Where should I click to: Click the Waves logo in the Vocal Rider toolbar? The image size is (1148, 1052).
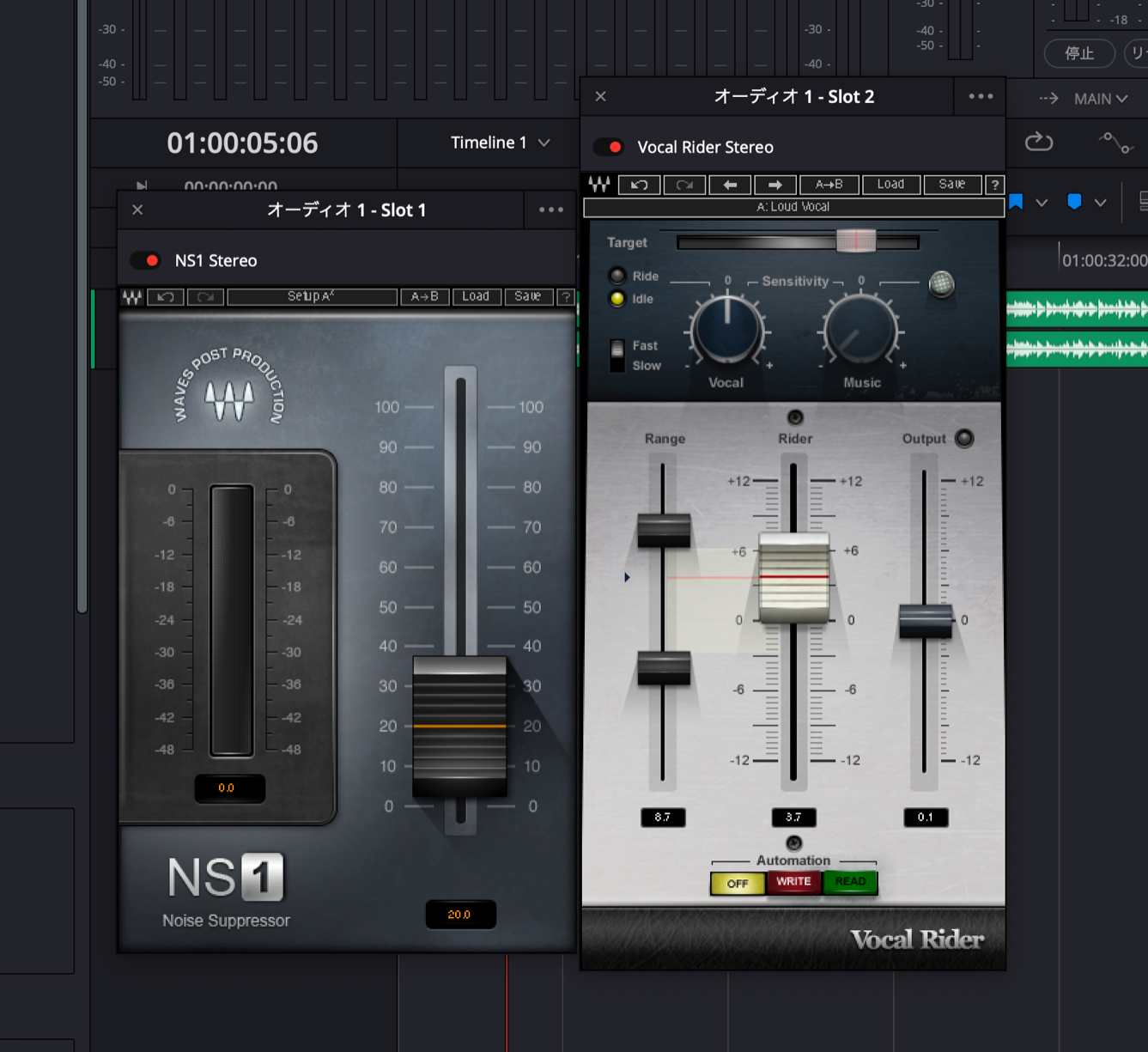[x=599, y=184]
